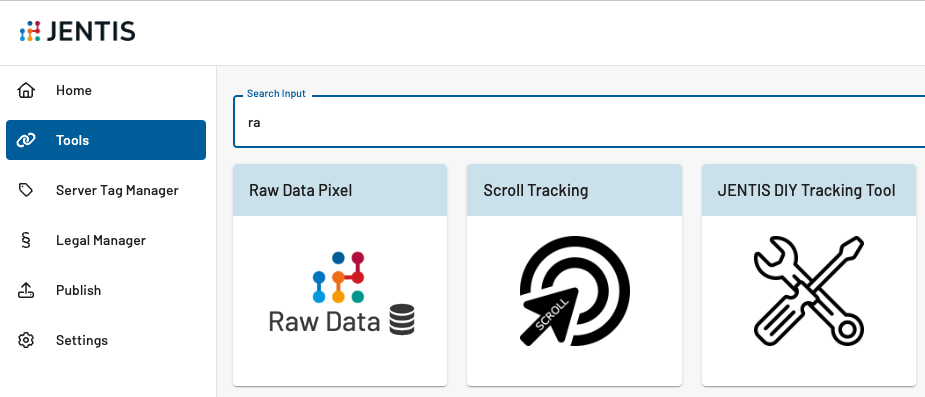Image resolution: width=925 pixels, height=397 pixels.
Task: Click the Publish upload icon
Action: click(x=26, y=290)
